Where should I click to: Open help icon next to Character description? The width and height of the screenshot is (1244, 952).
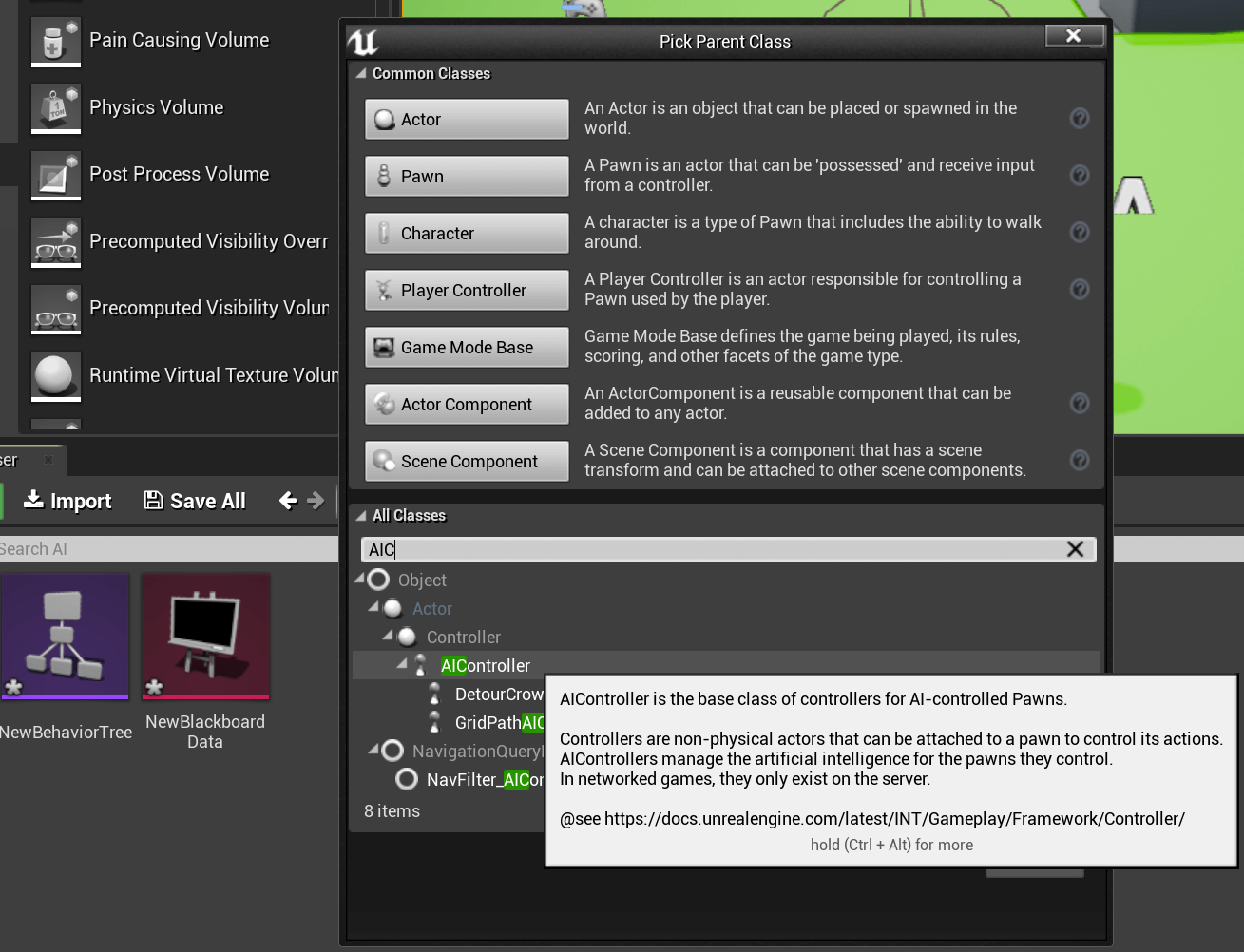pyautogui.click(x=1080, y=233)
